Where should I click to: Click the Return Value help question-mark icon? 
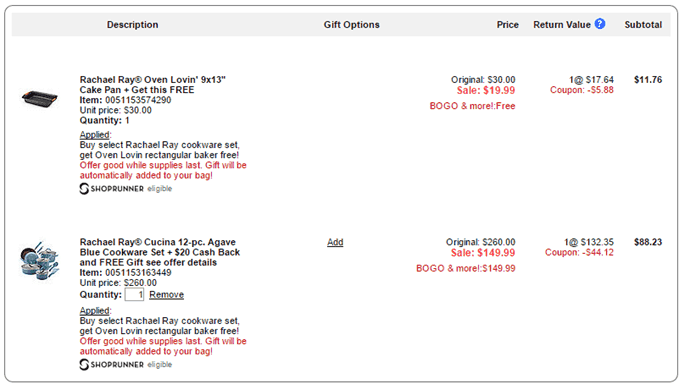point(600,24)
